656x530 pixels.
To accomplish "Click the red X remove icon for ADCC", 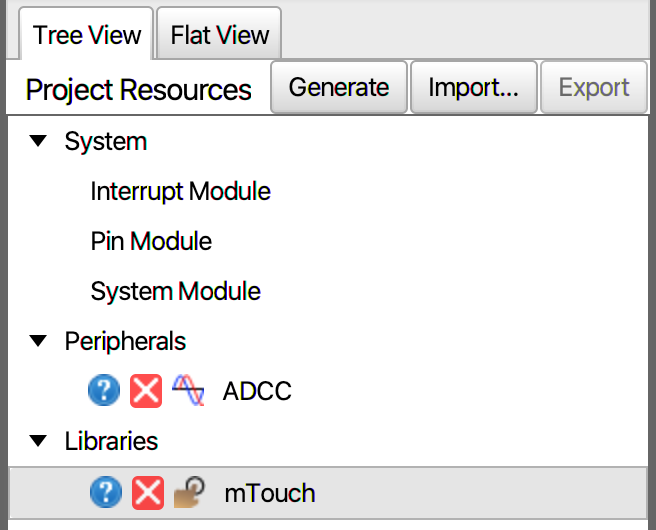I will (146, 390).
